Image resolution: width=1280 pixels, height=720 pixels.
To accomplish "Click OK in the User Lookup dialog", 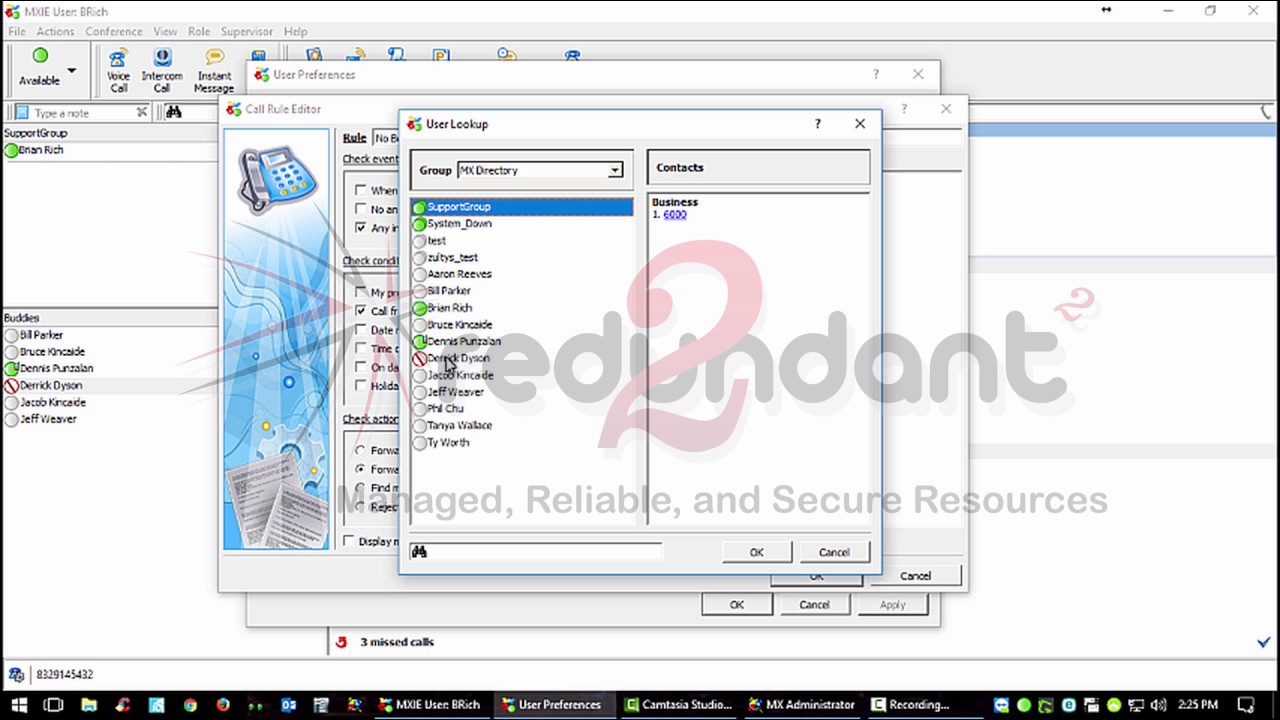I will click(757, 552).
